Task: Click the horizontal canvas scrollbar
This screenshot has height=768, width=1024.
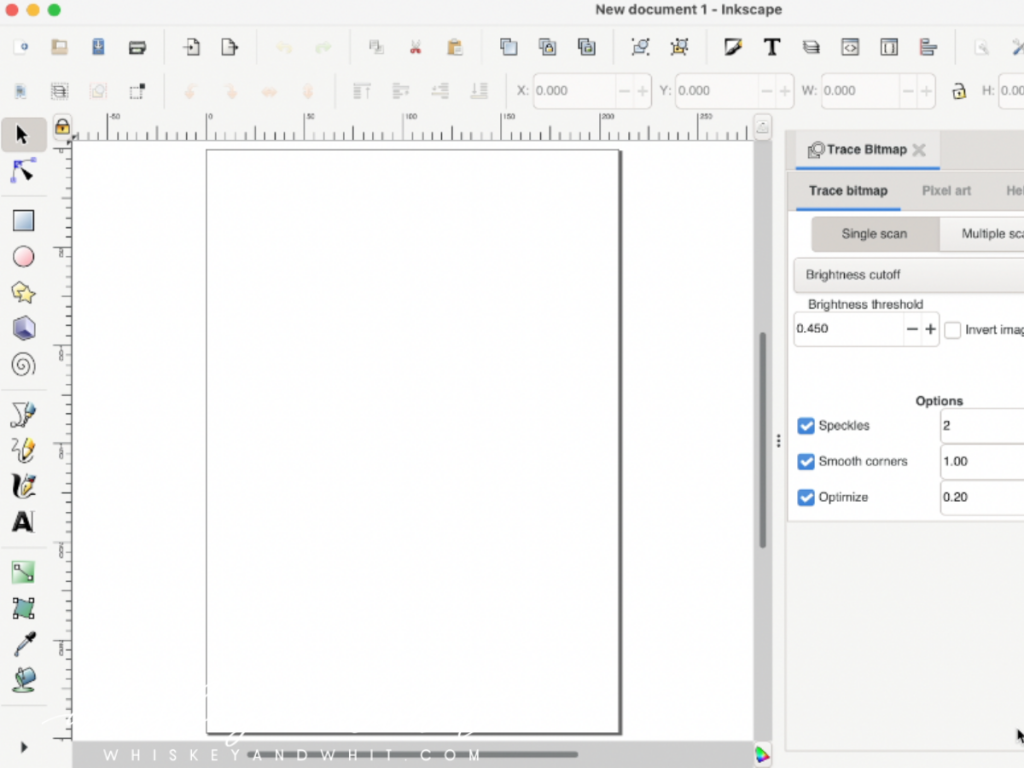Action: [411, 754]
